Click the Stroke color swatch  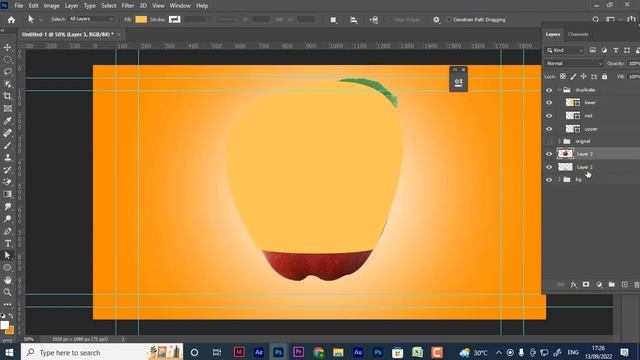[175, 20]
